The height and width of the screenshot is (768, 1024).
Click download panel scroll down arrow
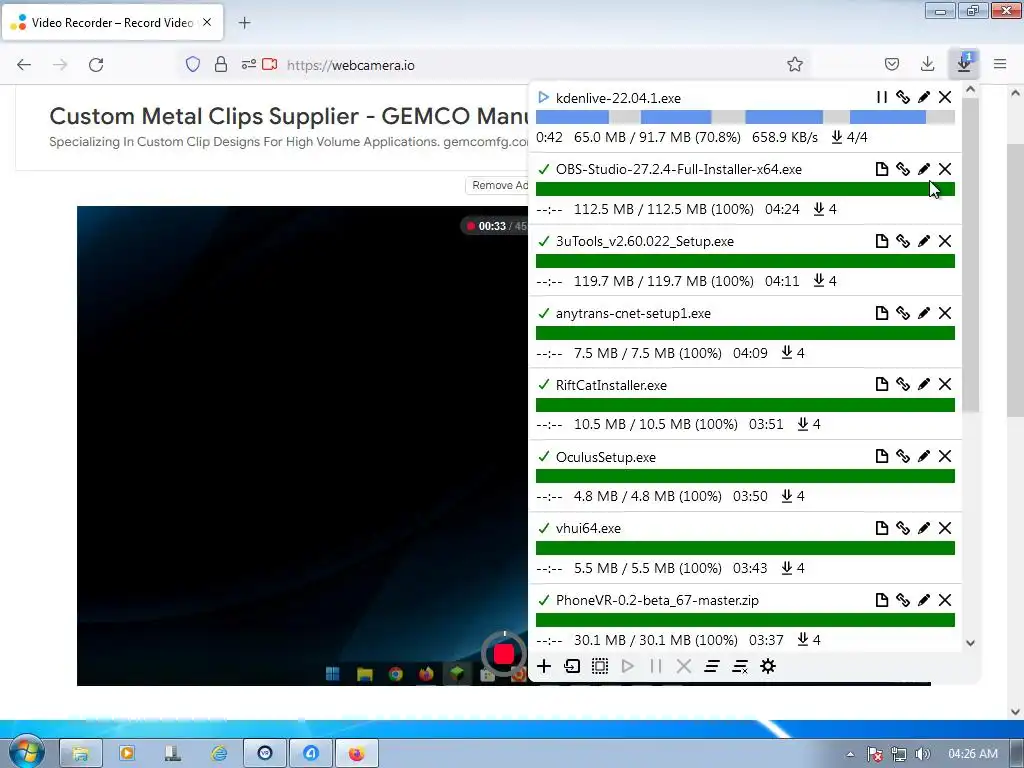tap(970, 643)
